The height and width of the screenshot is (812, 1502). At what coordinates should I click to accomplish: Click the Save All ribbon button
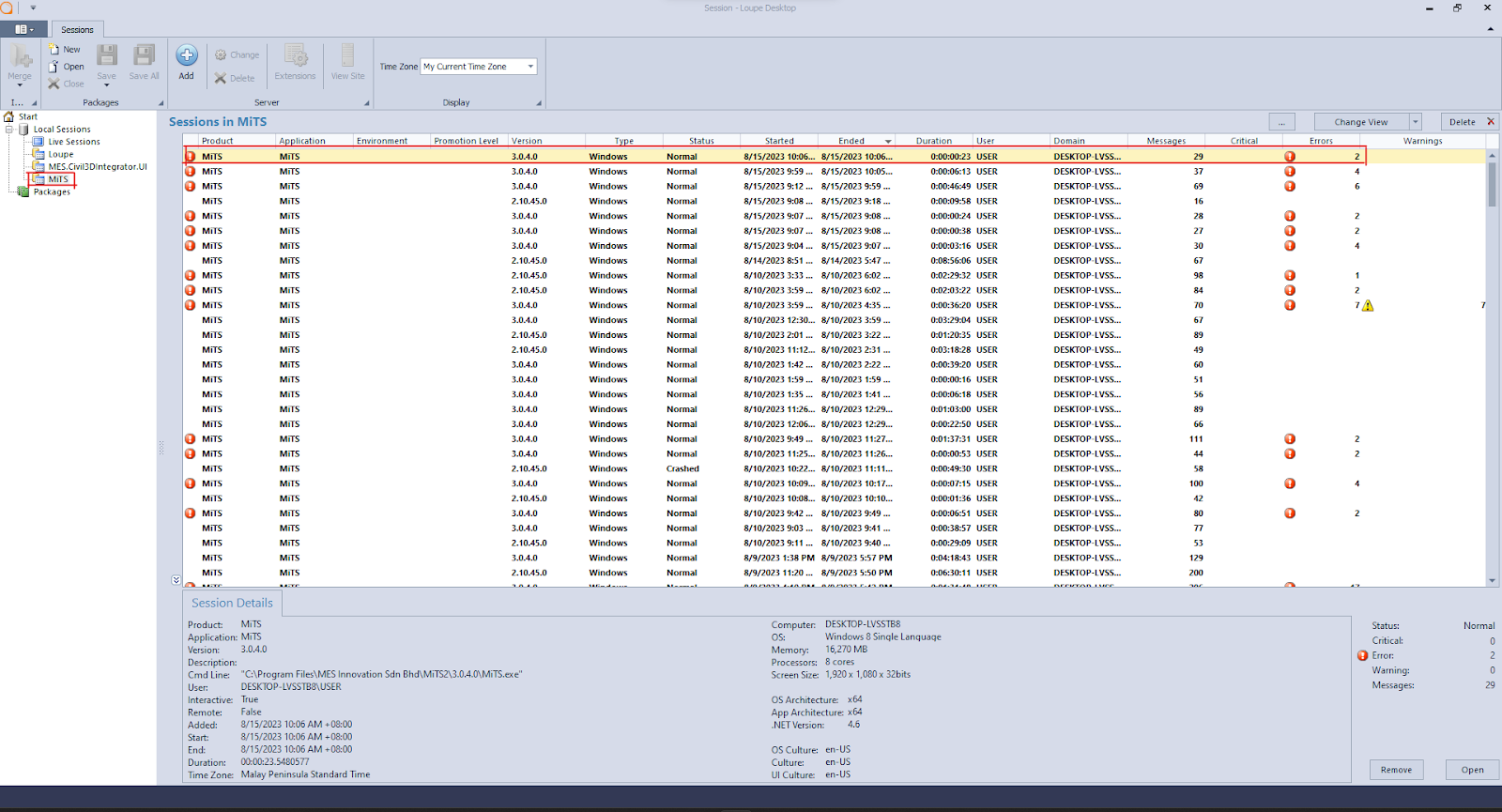pos(144,62)
